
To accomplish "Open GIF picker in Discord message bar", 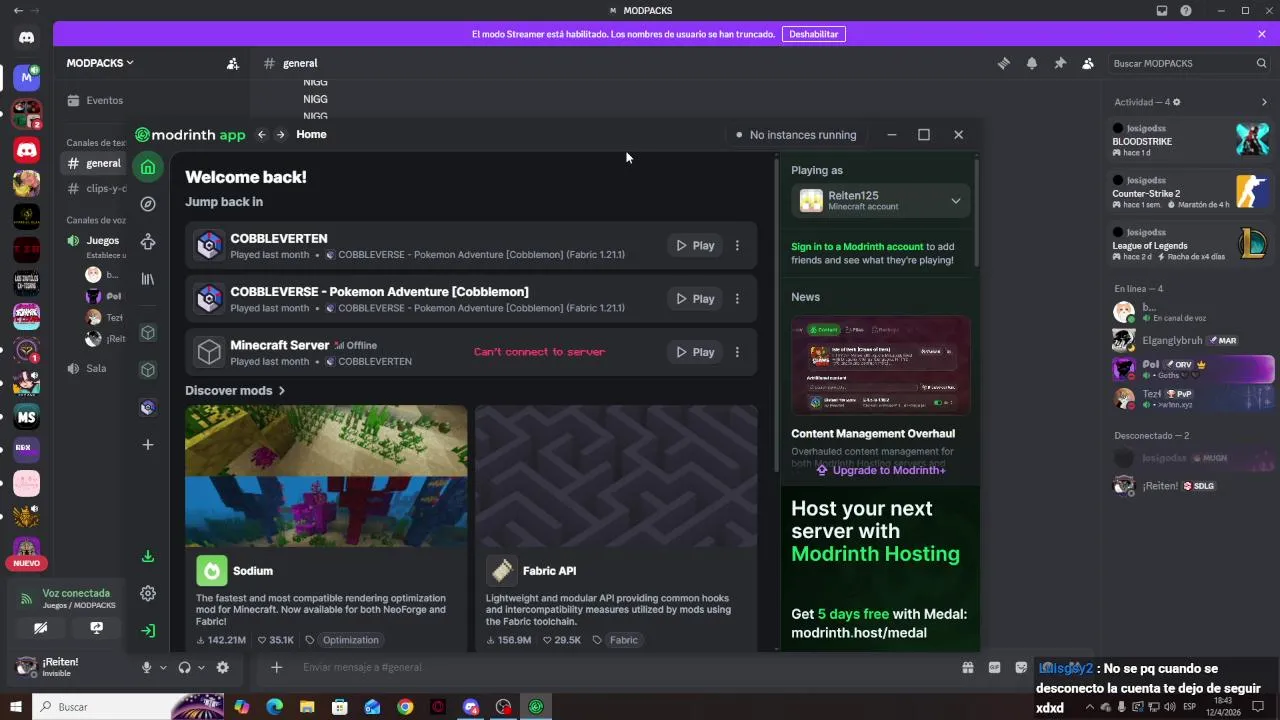I will coord(995,667).
